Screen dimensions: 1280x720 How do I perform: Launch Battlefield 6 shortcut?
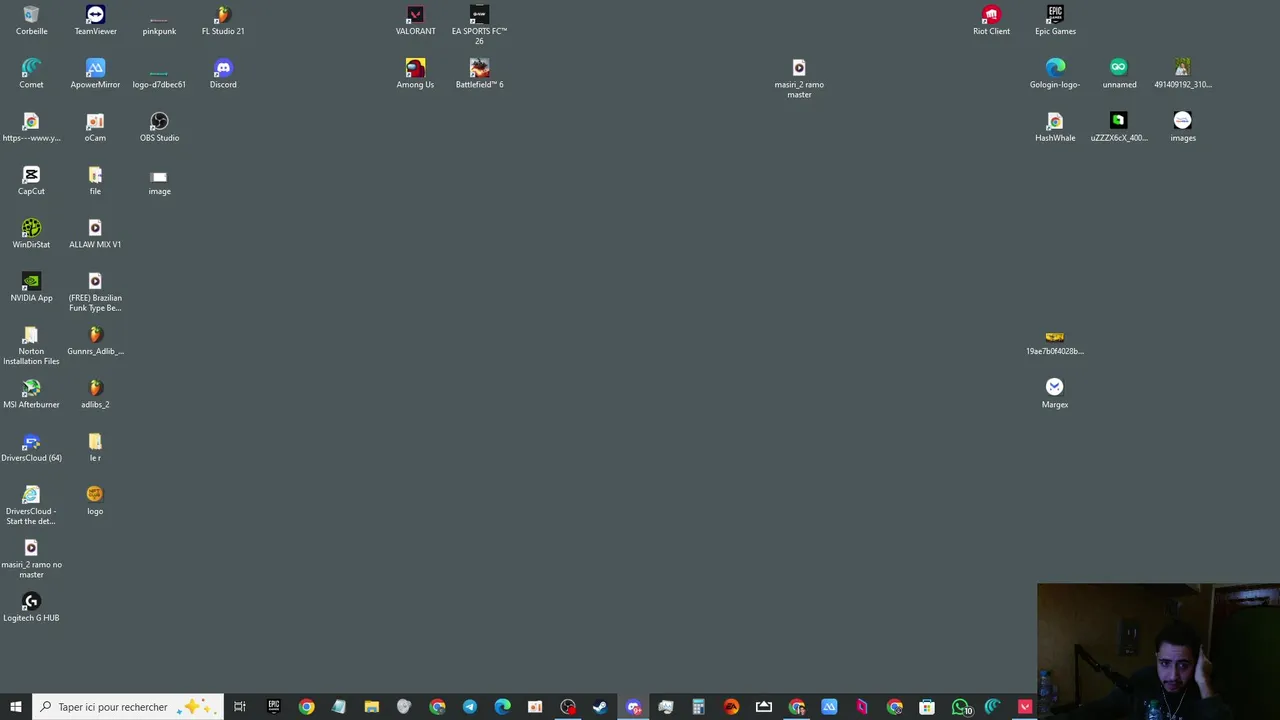coord(479,73)
